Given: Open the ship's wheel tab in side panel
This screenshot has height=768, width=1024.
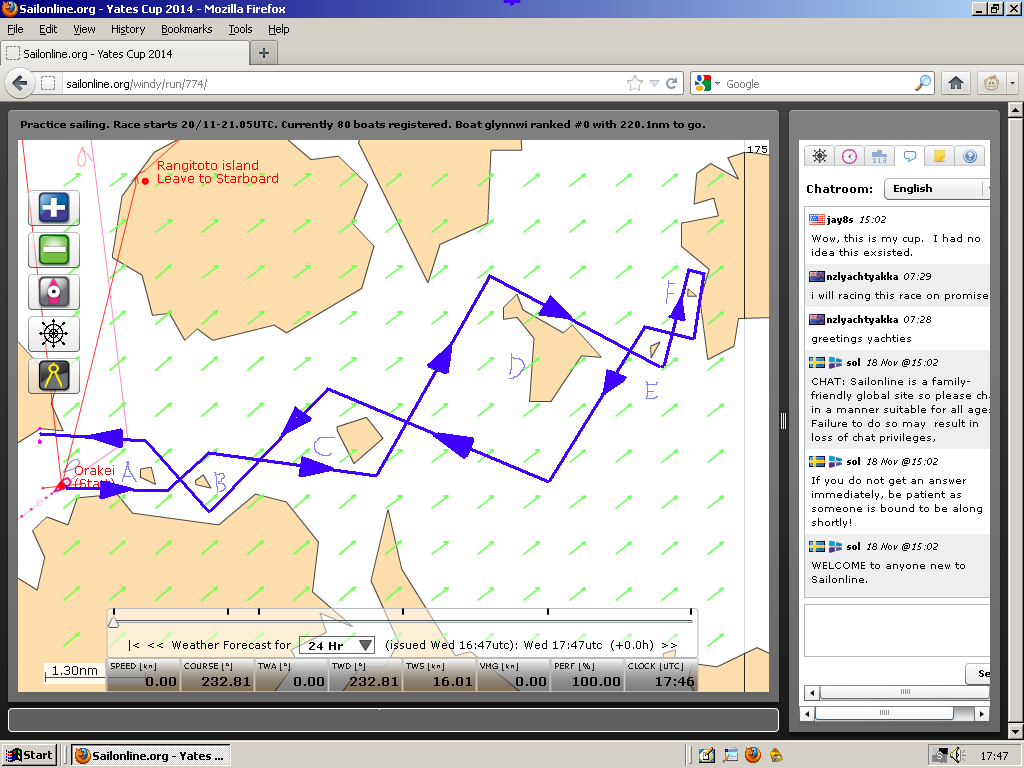Looking at the screenshot, I should [x=820, y=156].
